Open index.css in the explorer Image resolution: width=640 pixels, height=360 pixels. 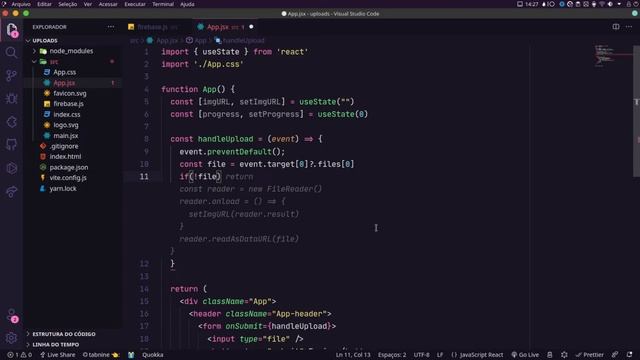click(x=67, y=114)
